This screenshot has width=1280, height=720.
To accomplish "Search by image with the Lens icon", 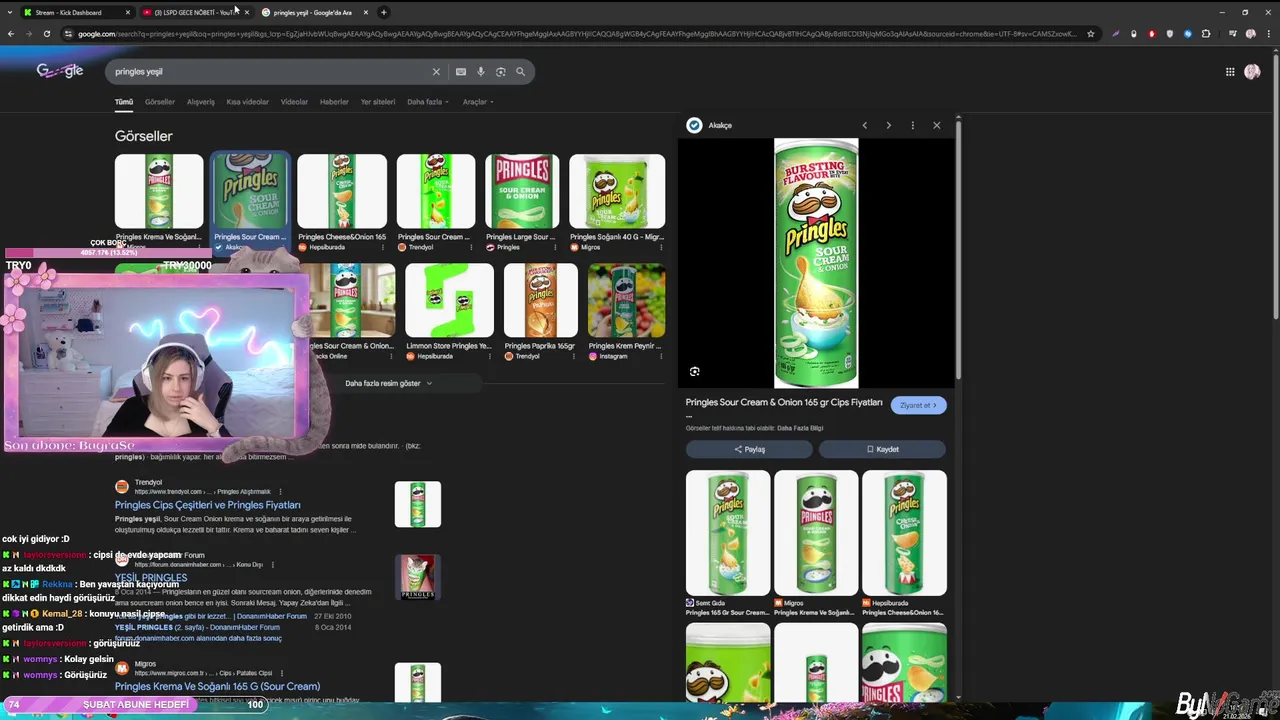I will click(x=501, y=72).
